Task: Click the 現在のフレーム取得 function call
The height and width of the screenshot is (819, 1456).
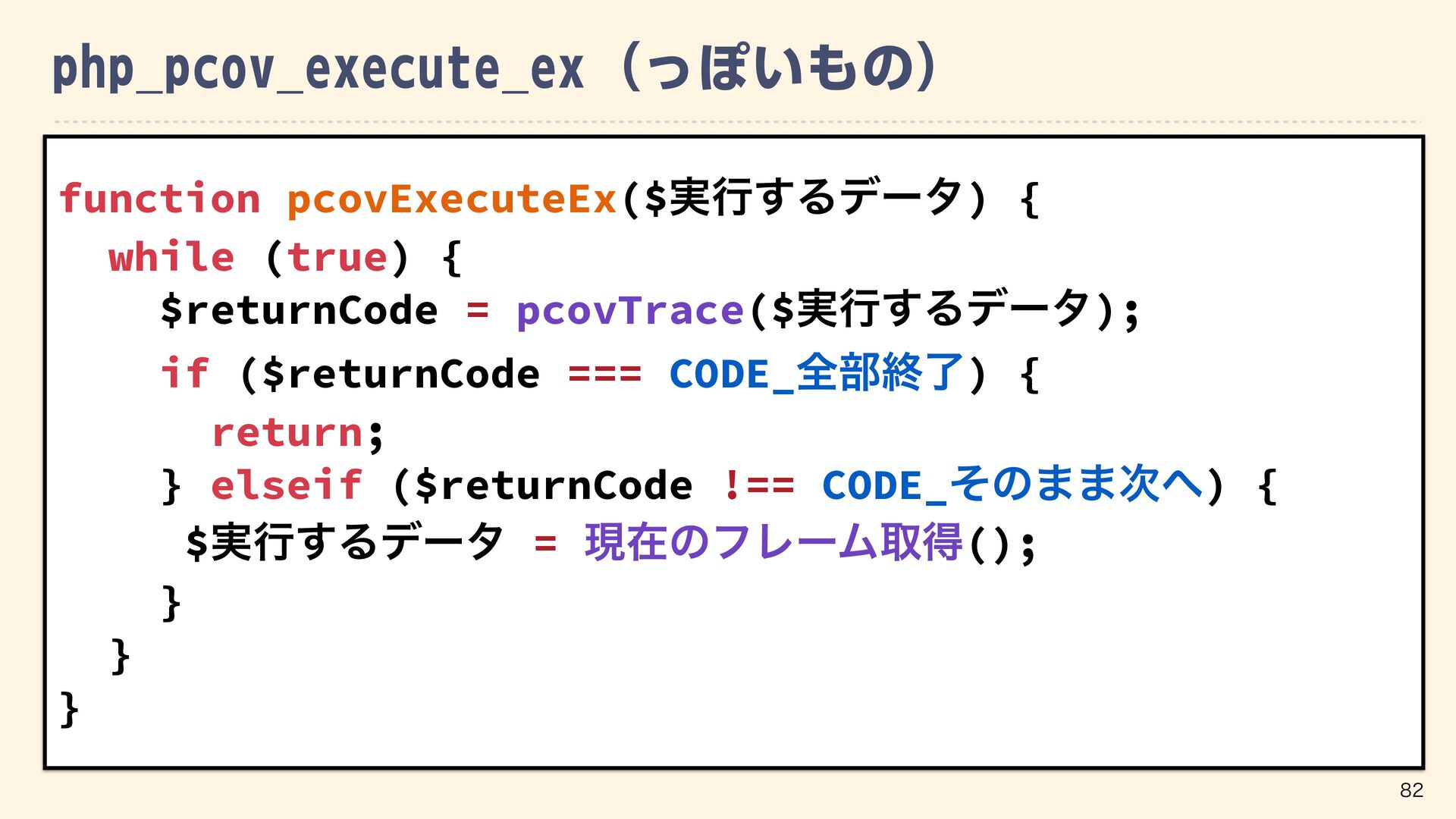Action: (773, 543)
